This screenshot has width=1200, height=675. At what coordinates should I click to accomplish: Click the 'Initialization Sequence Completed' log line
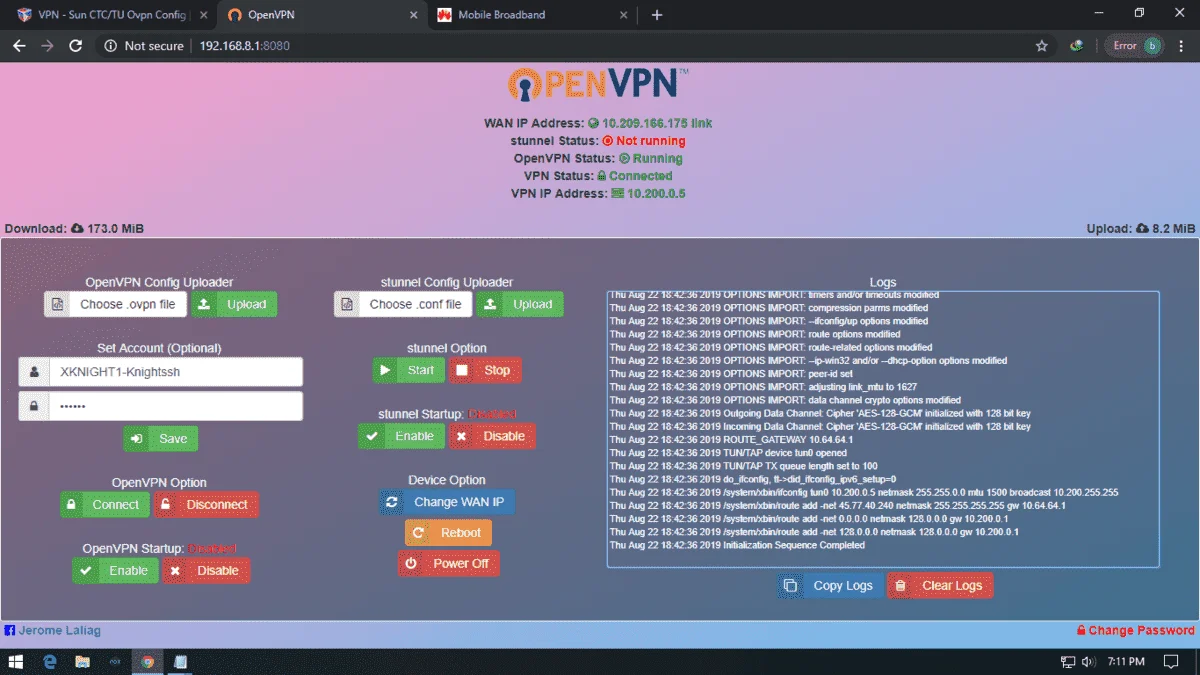(737, 546)
